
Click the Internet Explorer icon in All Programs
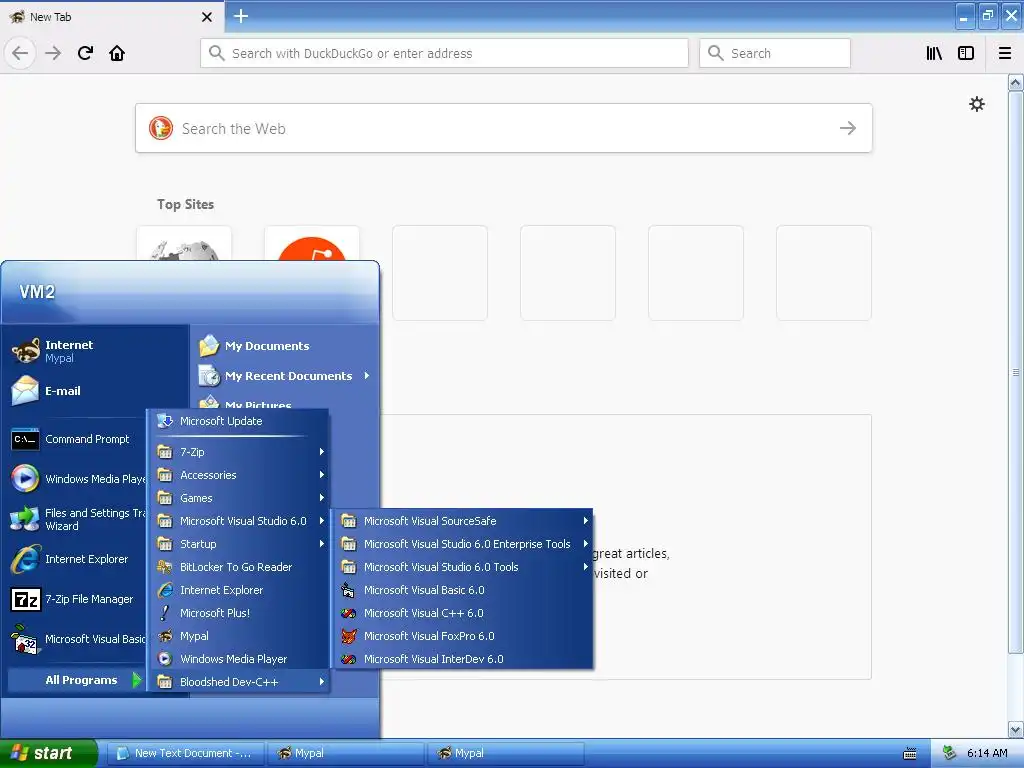pos(165,590)
